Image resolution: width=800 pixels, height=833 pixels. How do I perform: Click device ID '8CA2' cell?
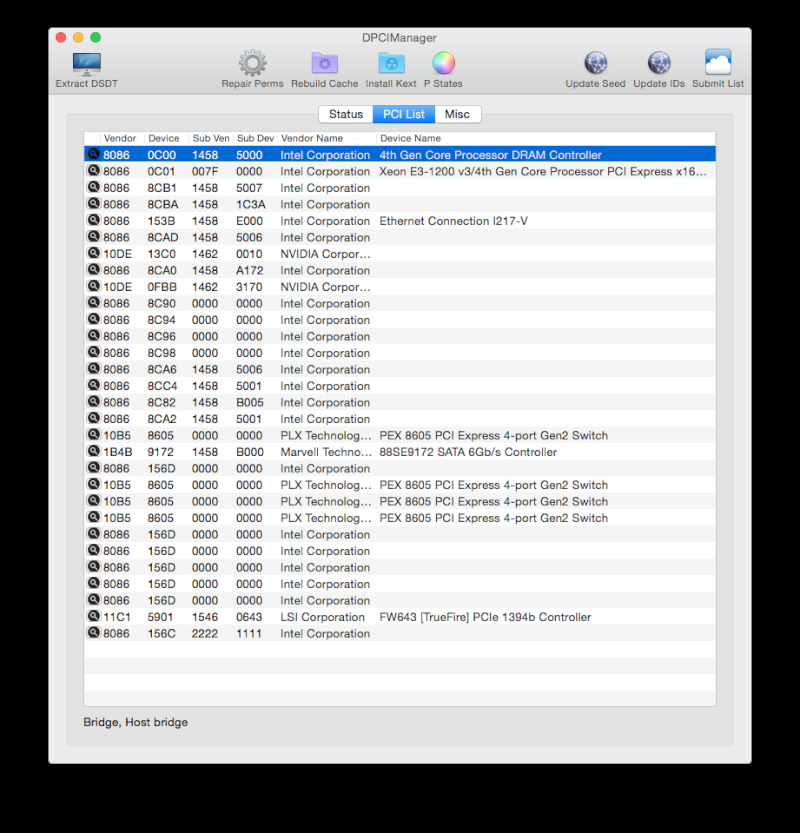tap(162, 419)
